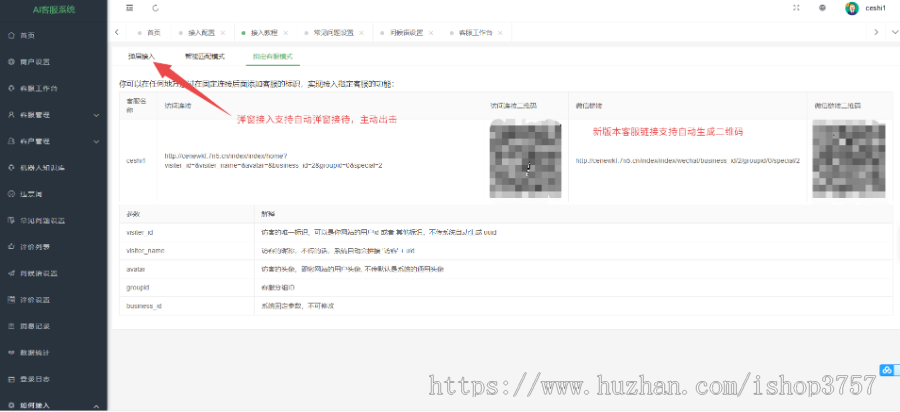
Task: Click the 商户设置 gear icon in sidebar
Action: coord(11,62)
